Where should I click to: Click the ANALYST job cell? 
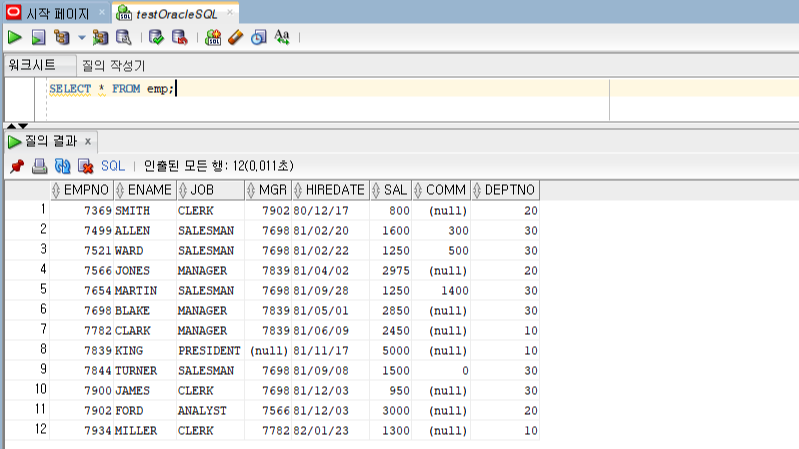coord(210,411)
